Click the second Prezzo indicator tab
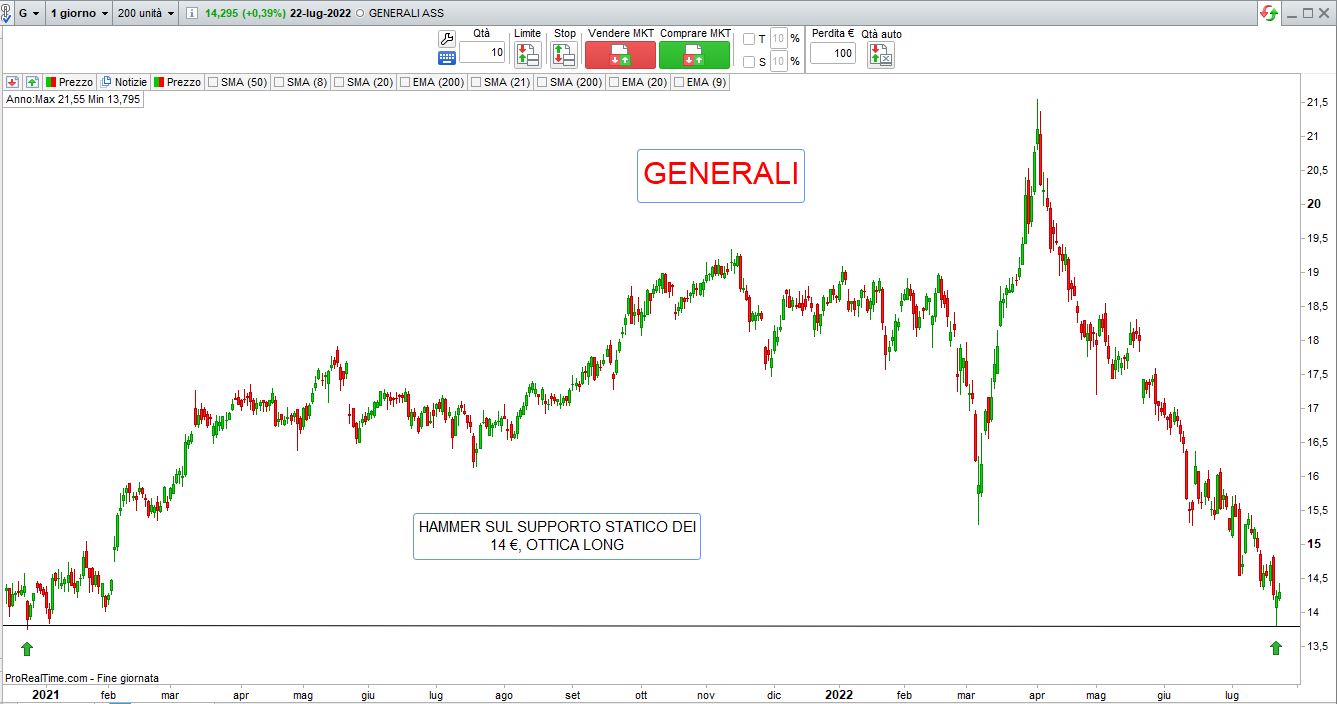Viewport: 1337px width, 704px height. (x=177, y=82)
